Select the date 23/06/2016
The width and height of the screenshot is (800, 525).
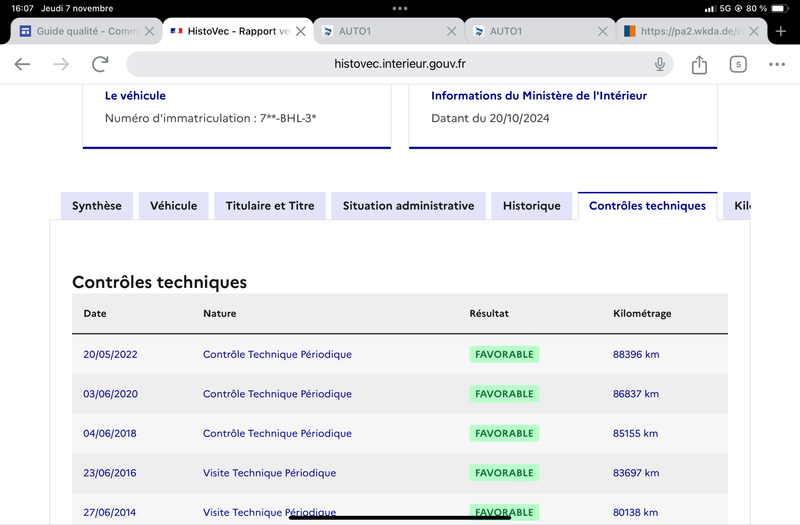pyautogui.click(x=110, y=473)
